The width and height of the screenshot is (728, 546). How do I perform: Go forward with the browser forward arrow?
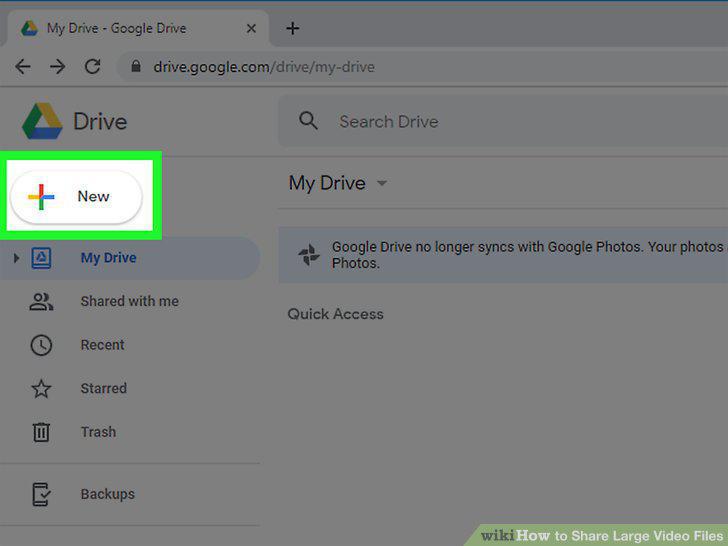click(x=58, y=67)
